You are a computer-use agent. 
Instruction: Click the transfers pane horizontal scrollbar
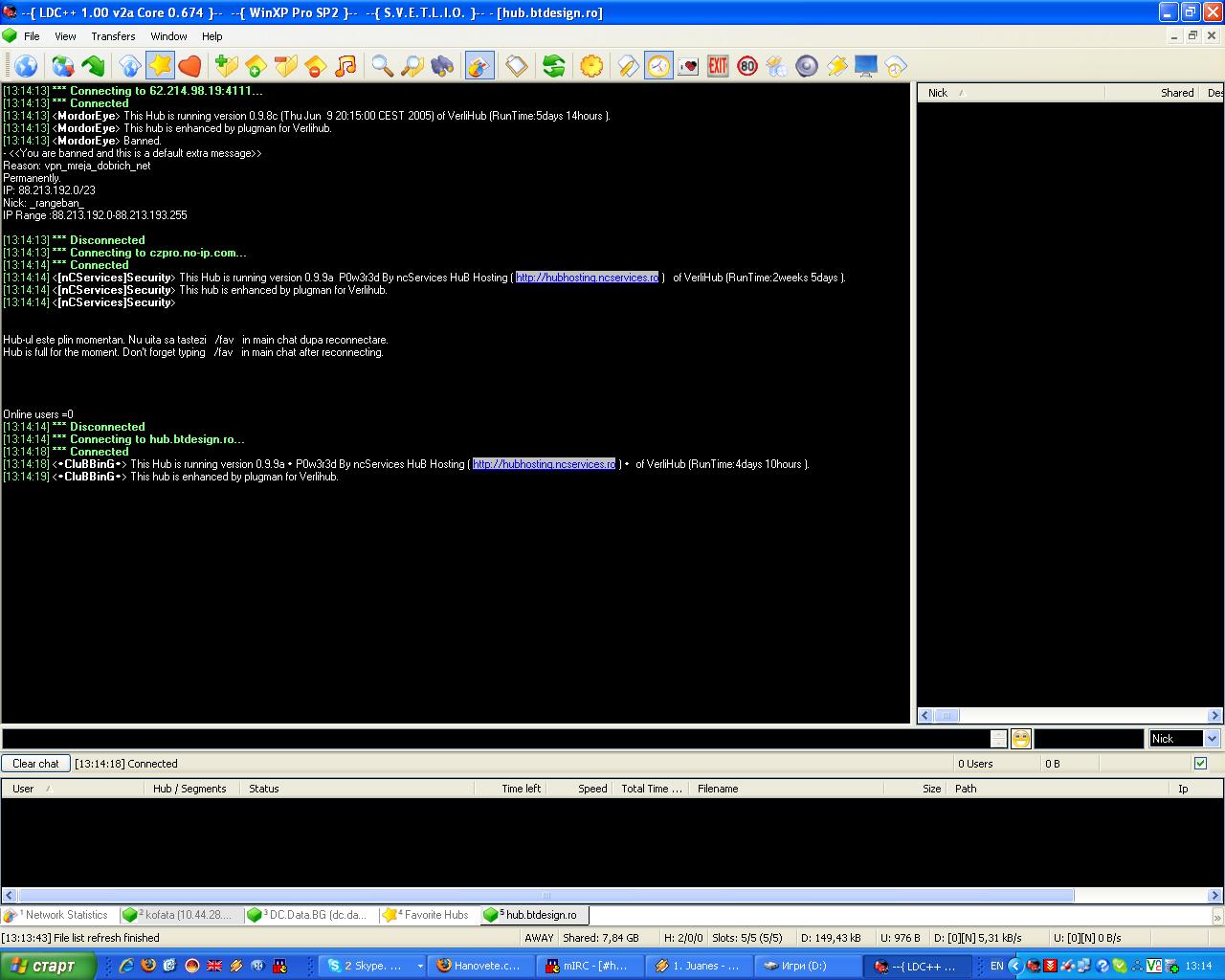(612, 896)
